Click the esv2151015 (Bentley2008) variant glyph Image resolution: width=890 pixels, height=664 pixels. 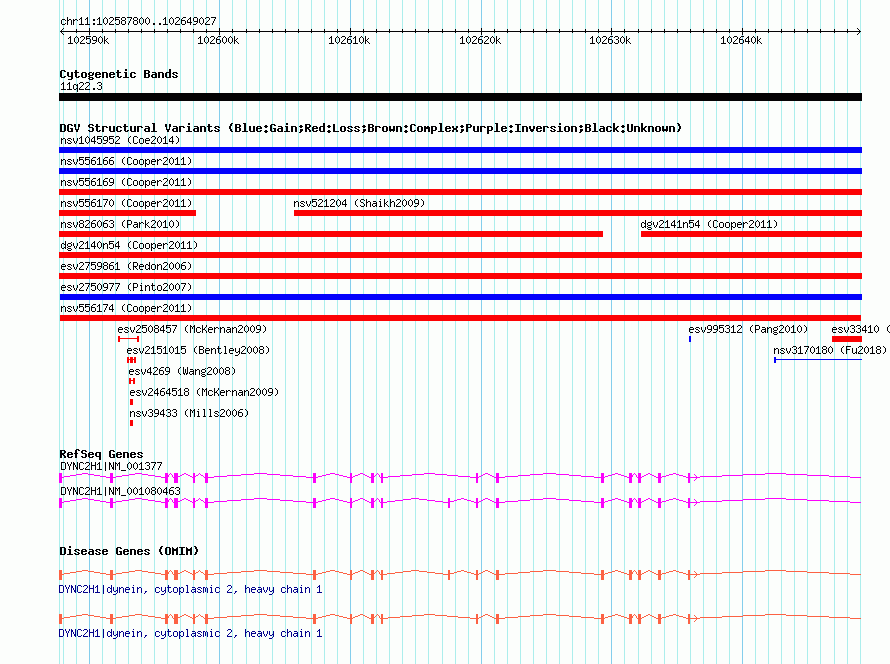132,360
